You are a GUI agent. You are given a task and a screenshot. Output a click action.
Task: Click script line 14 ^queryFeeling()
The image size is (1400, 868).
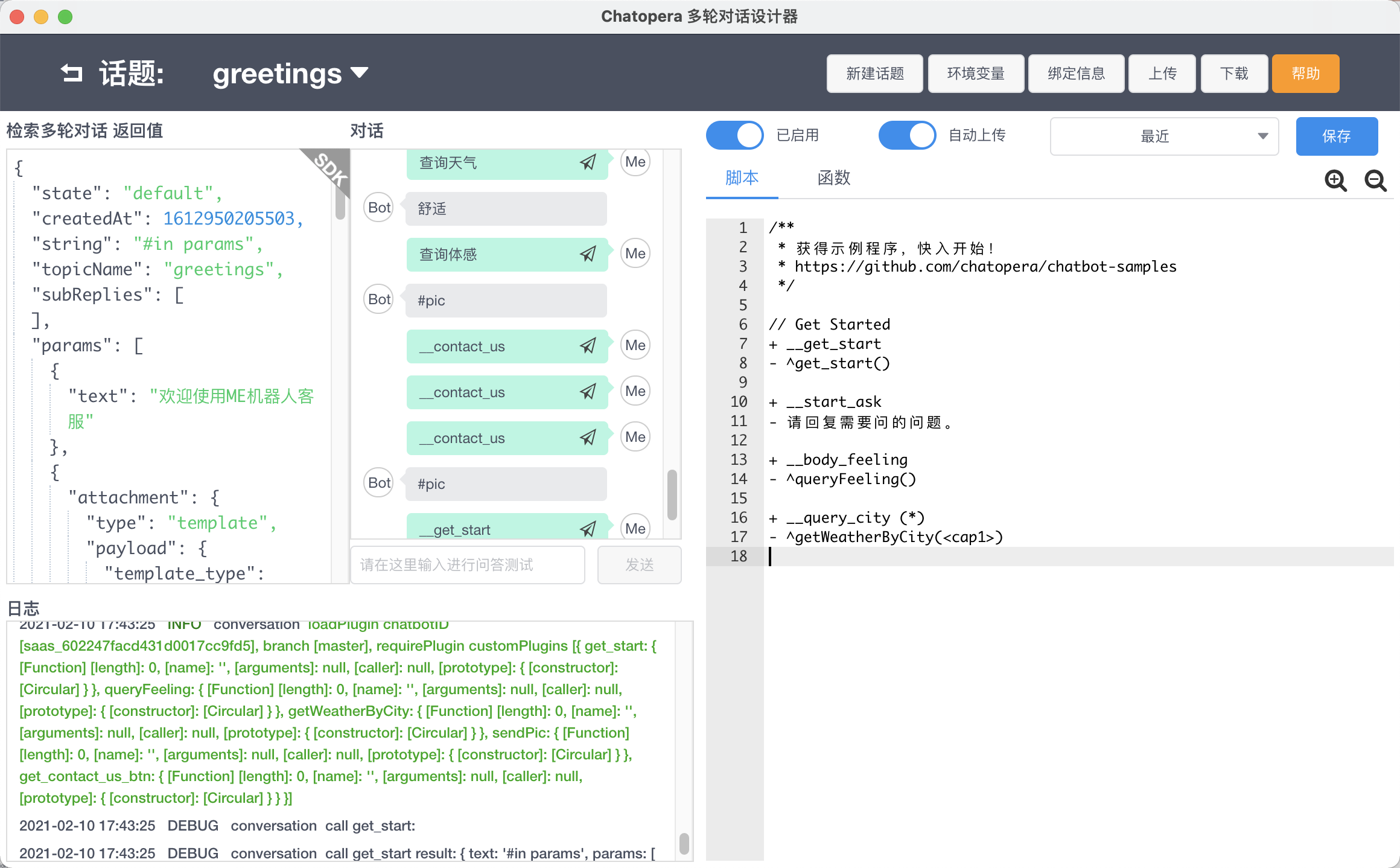842,479
